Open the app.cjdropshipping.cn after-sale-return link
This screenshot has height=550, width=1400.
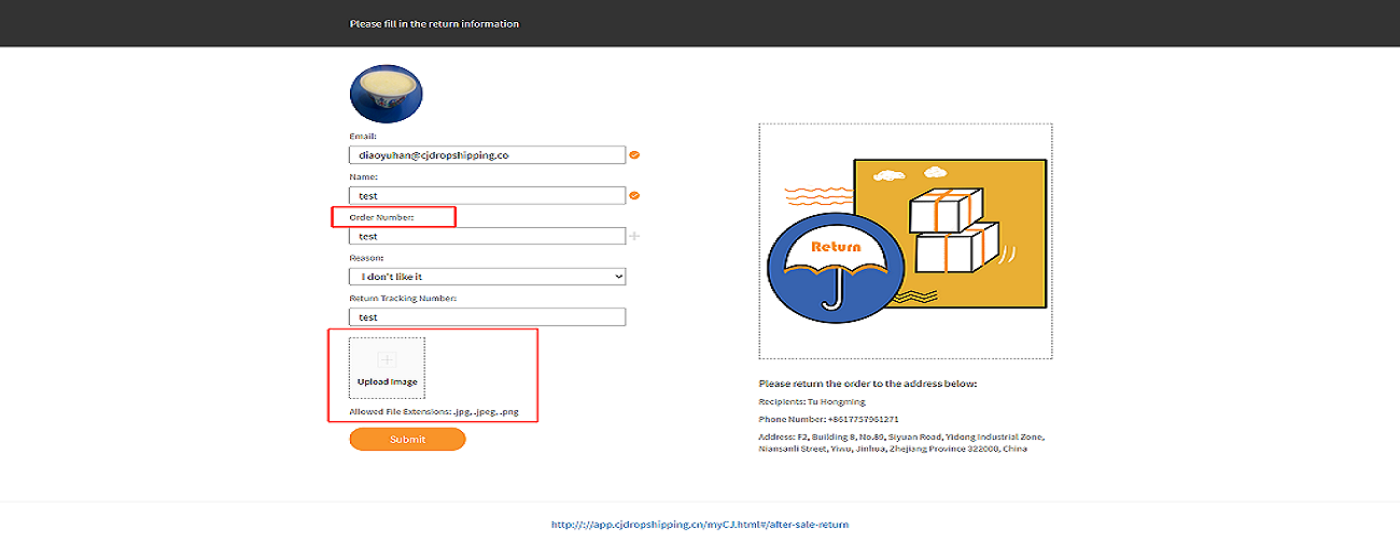699,524
